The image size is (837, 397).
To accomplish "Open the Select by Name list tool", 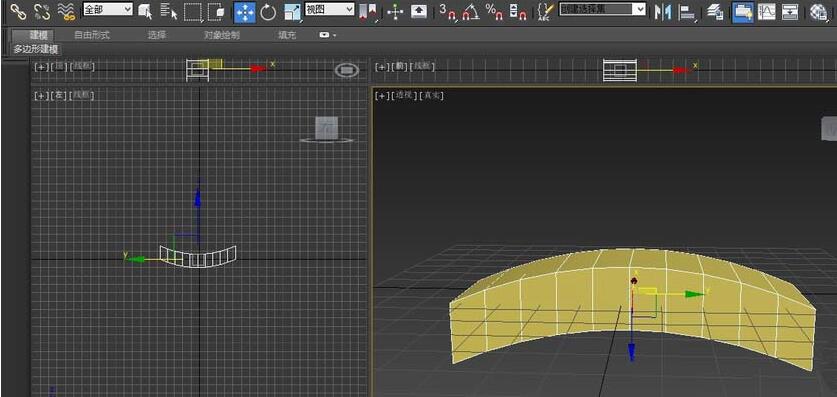I will pos(169,12).
